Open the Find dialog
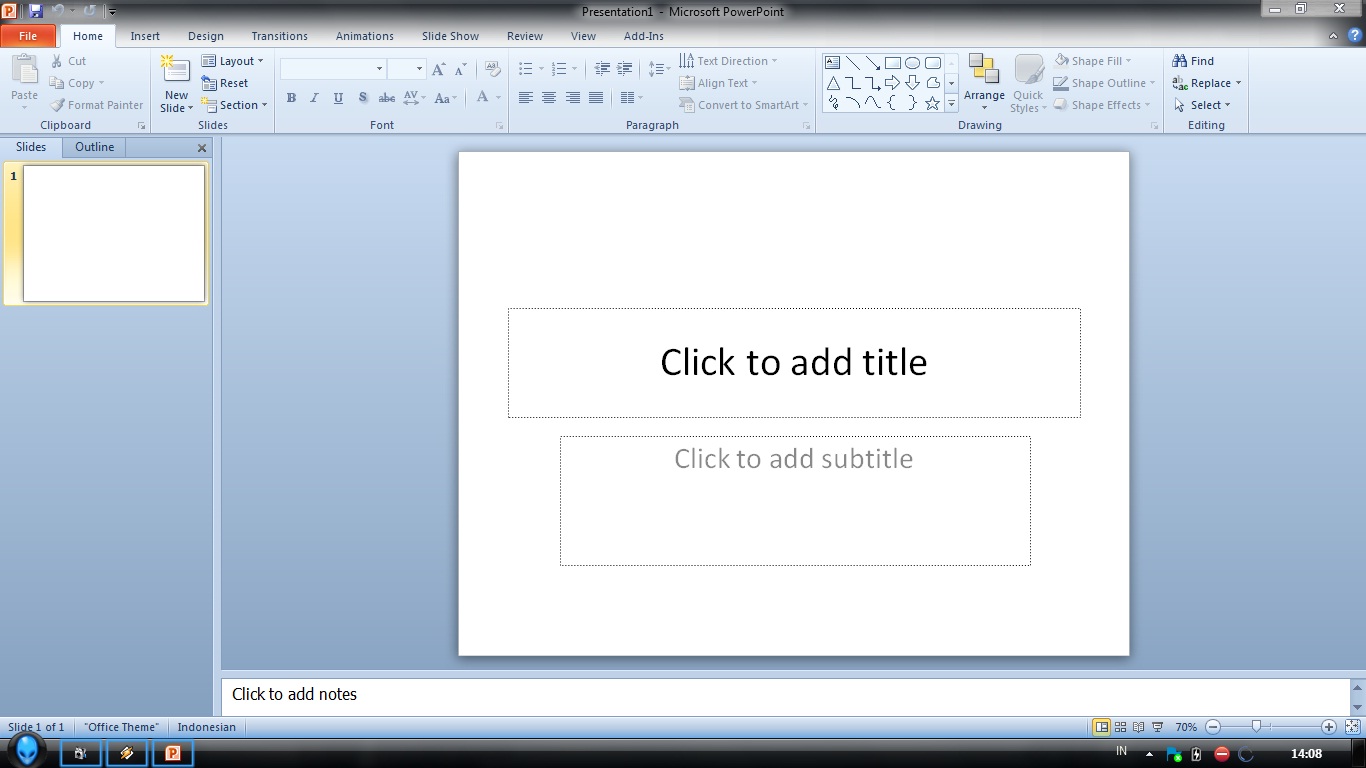 (x=1196, y=60)
